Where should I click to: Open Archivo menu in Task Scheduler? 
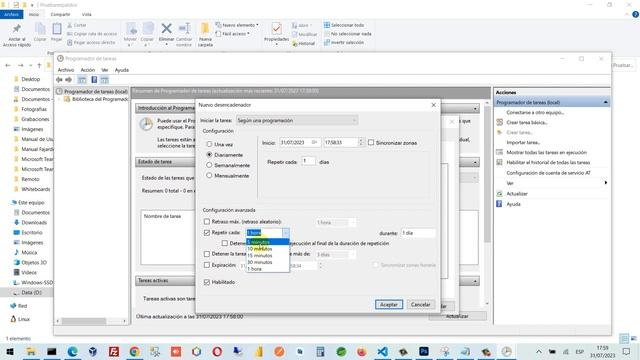[x=66, y=70]
